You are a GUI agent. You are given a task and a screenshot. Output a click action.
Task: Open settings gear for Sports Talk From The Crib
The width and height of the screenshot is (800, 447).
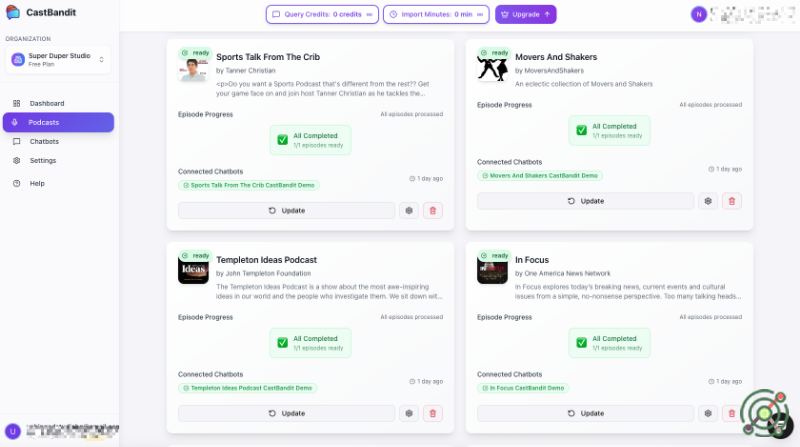[409, 210]
